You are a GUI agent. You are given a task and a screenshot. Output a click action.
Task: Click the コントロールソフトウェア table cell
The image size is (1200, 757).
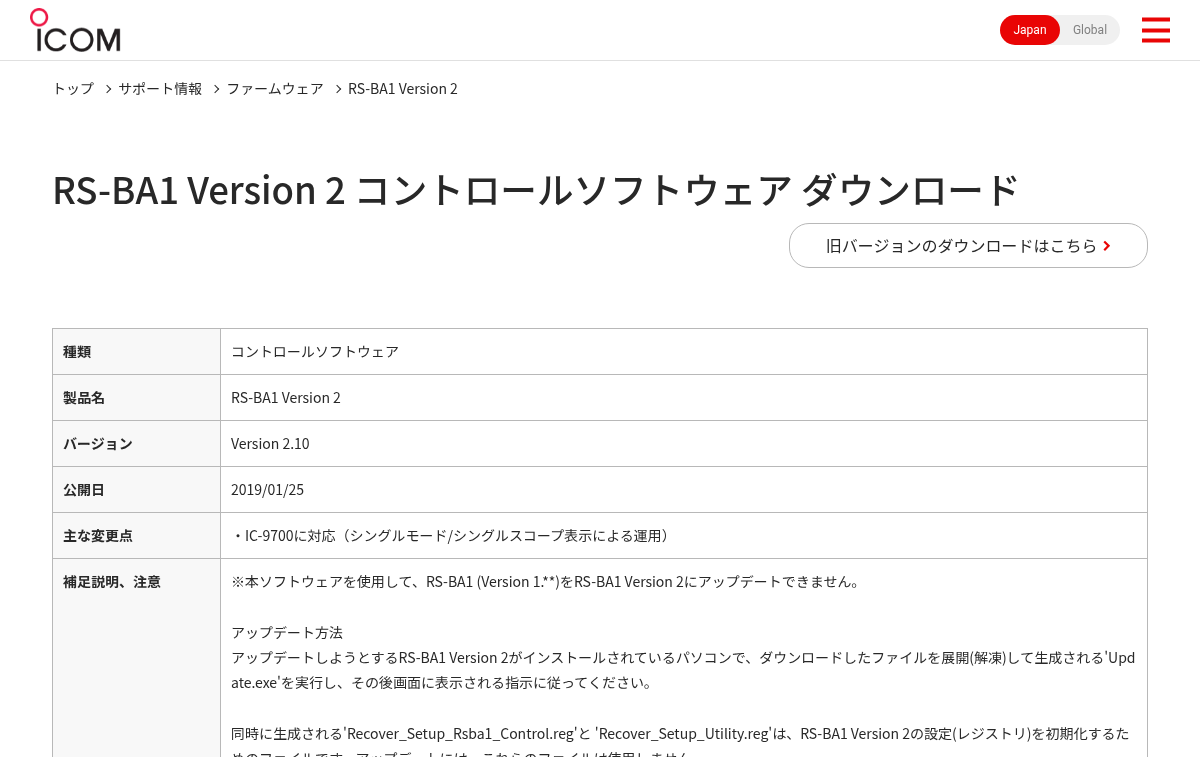pyautogui.click(x=684, y=352)
